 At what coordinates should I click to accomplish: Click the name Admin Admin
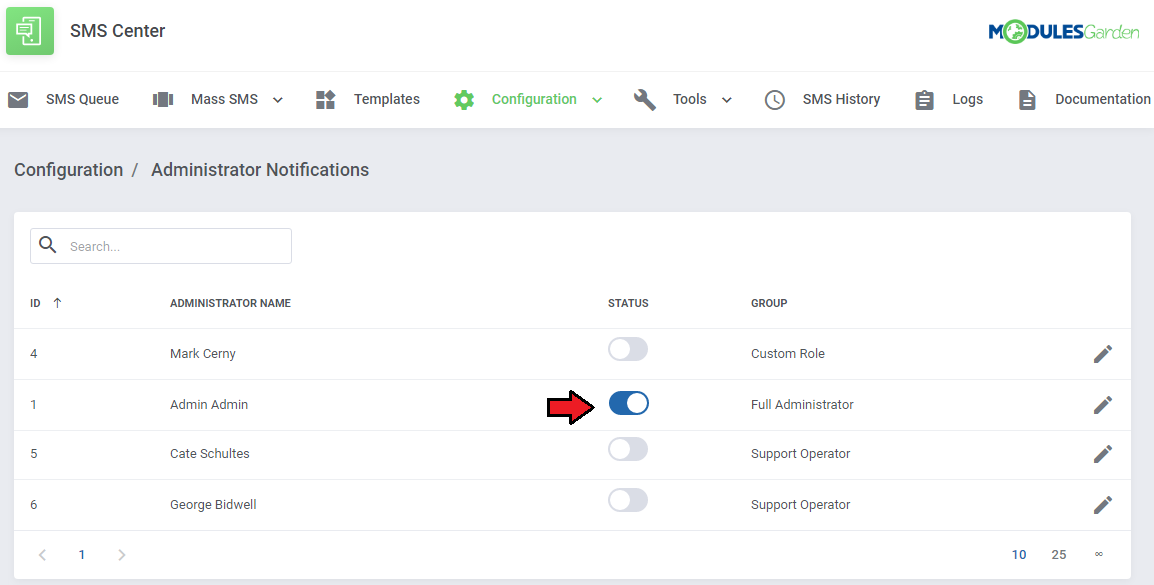(209, 405)
